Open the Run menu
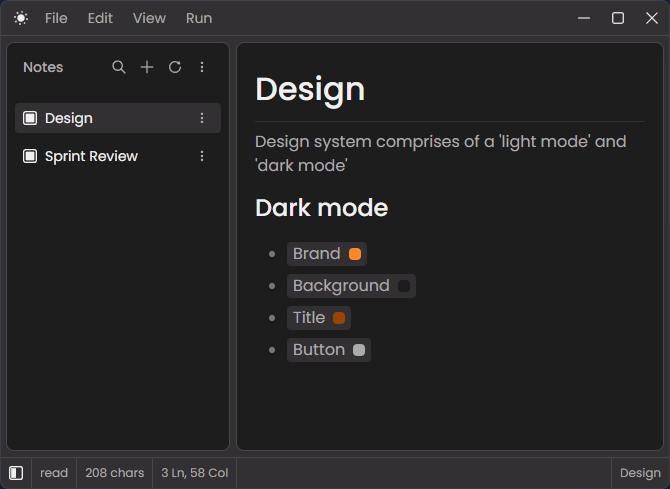The width and height of the screenshot is (670, 489). [x=199, y=18]
